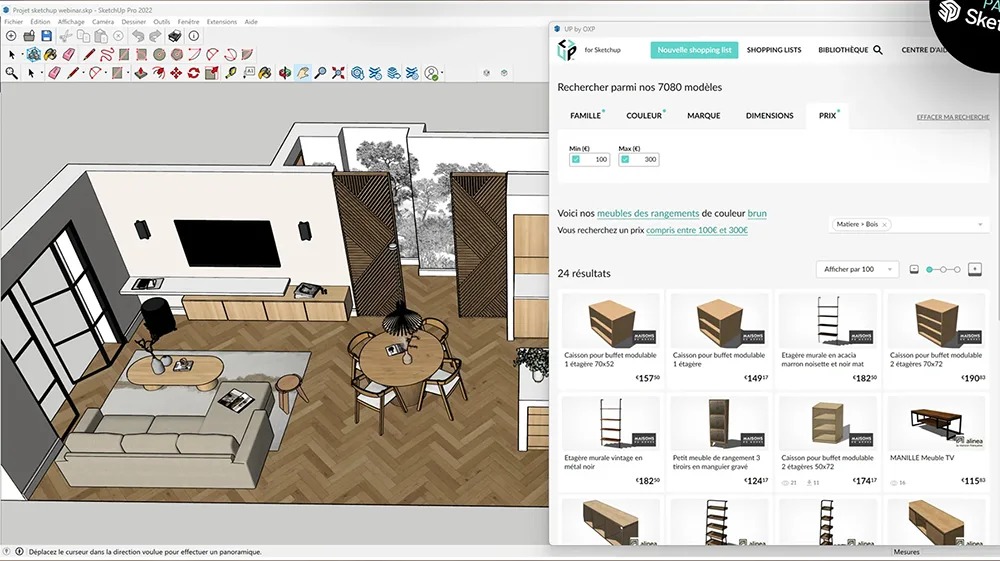The image size is (1000, 561).
Task: Open SHOPPING LISTS section
Action: click(x=774, y=50)
